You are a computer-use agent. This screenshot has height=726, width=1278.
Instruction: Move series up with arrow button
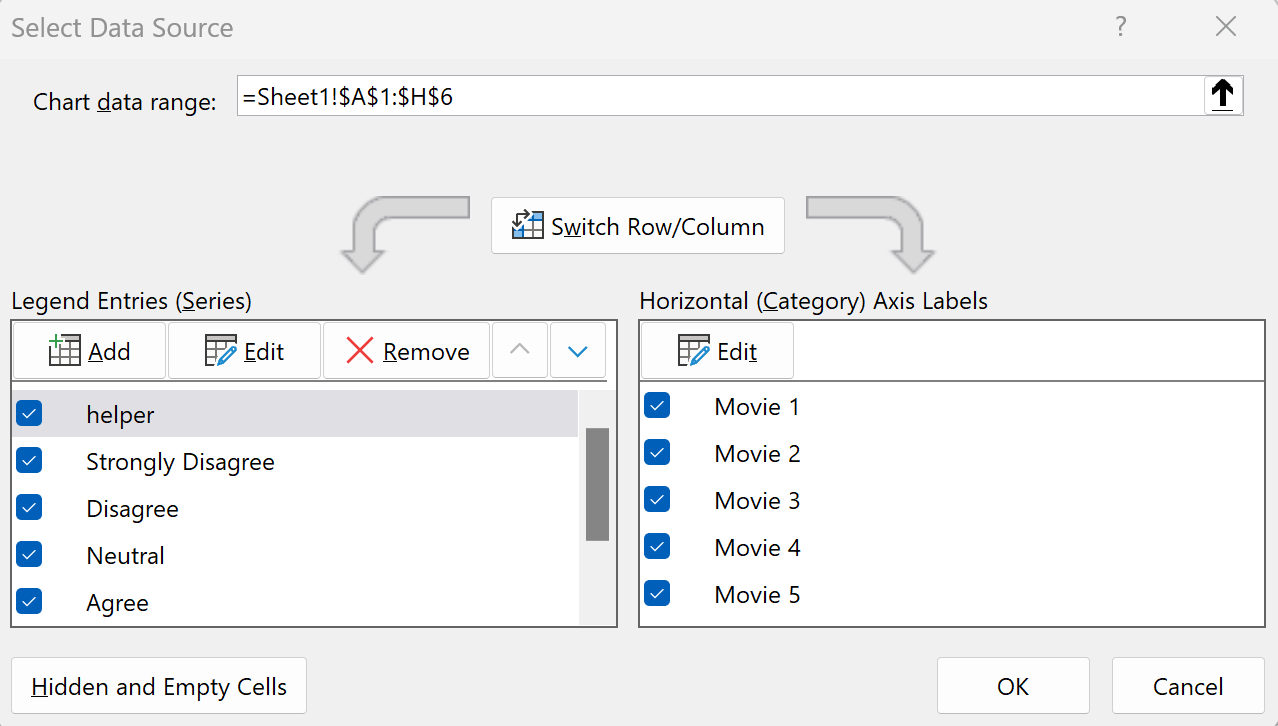click(x=520, y=351)
